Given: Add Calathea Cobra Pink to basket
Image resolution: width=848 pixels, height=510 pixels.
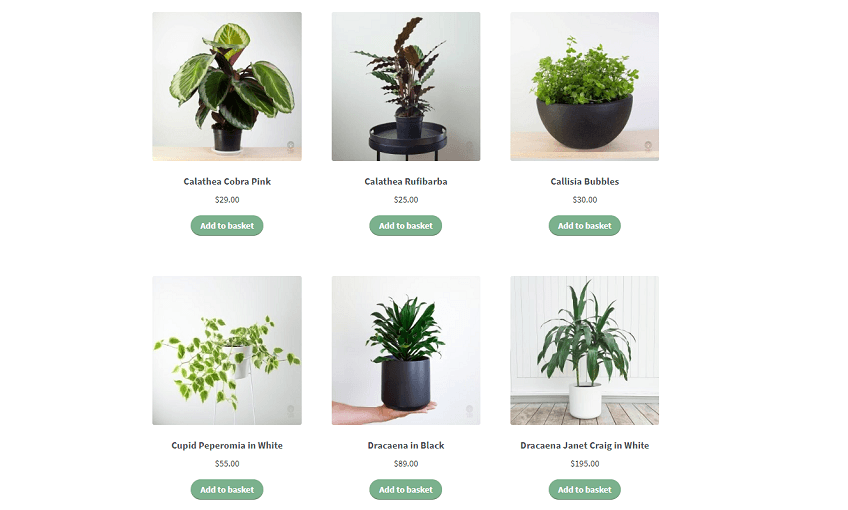Looking at the screenshot, I should 227,226.
